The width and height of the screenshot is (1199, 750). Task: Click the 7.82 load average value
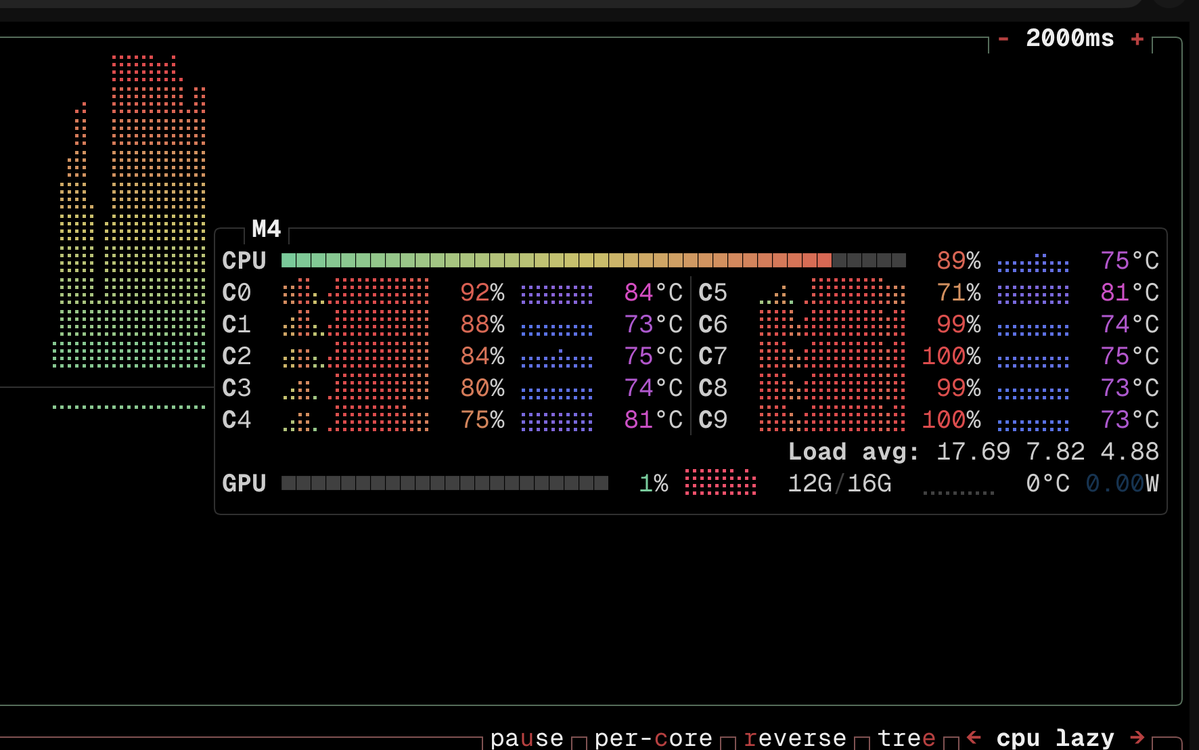[x=1055, y=452]
